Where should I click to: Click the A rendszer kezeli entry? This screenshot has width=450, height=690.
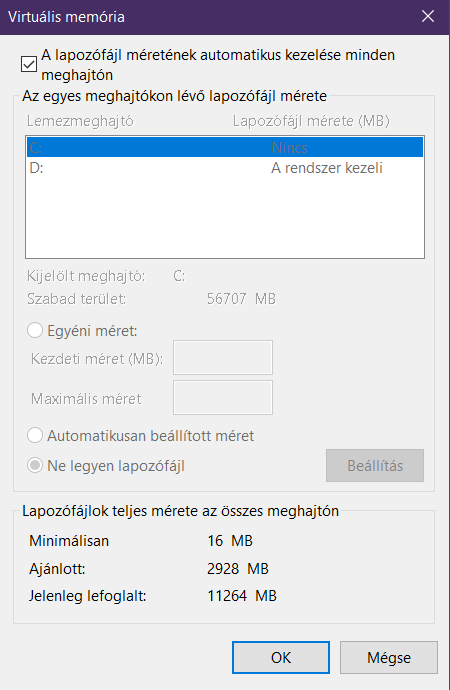coord(327,168)
